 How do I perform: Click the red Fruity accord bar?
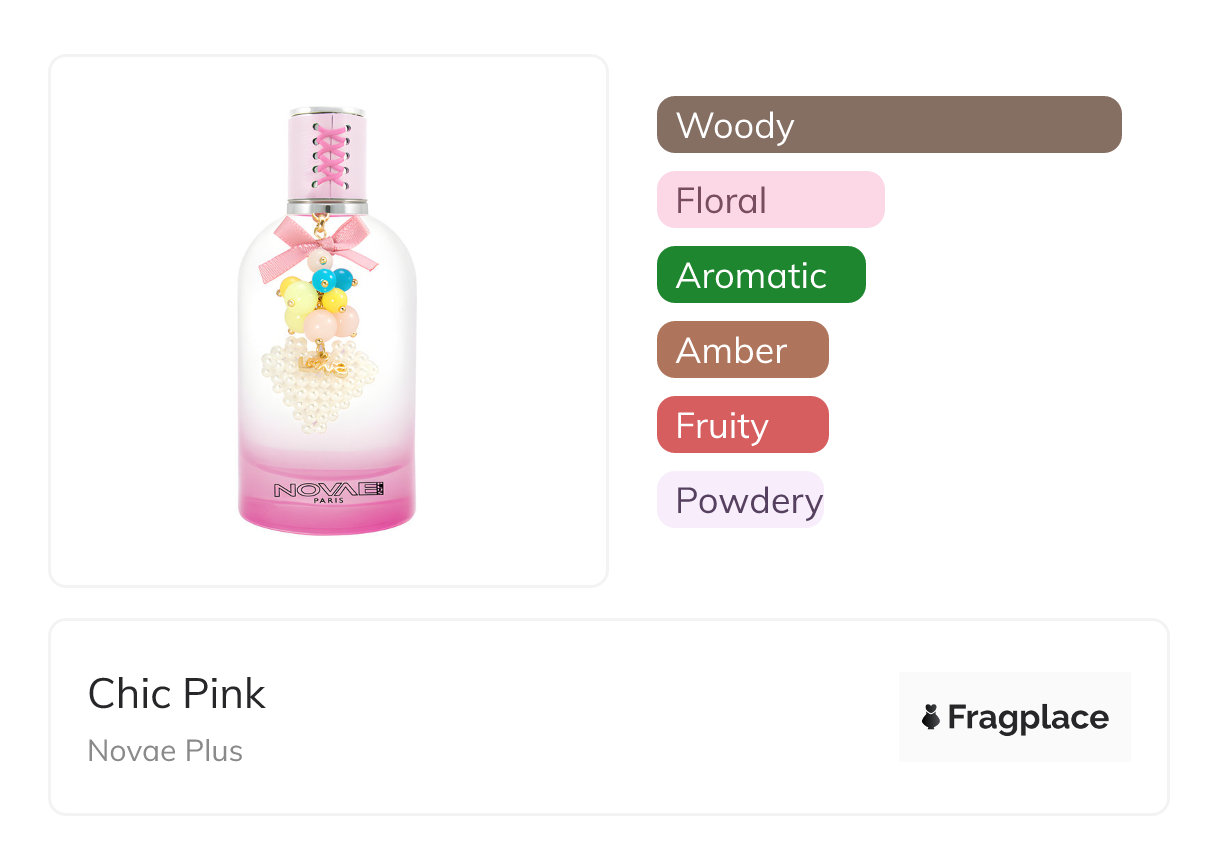(742, 425)
